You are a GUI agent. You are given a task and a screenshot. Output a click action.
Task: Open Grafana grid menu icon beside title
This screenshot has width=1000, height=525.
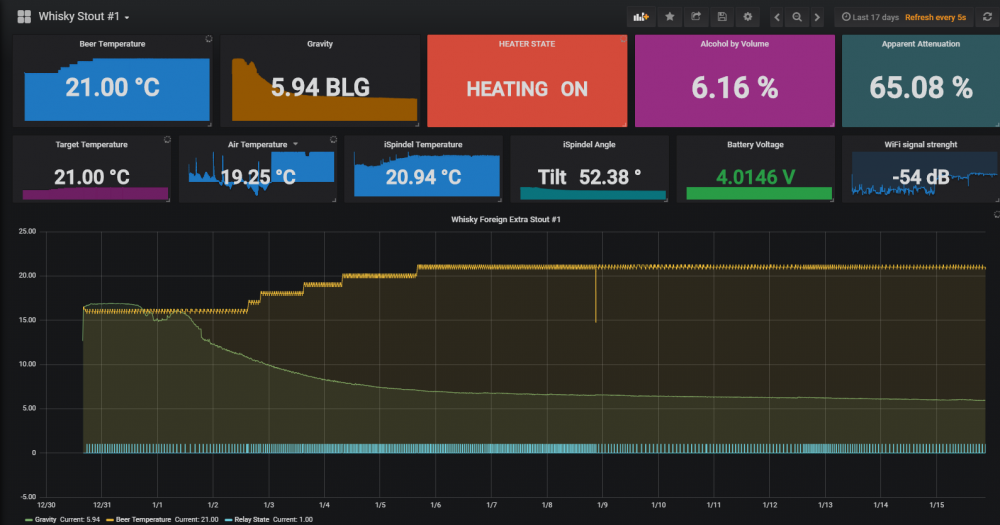24,17
